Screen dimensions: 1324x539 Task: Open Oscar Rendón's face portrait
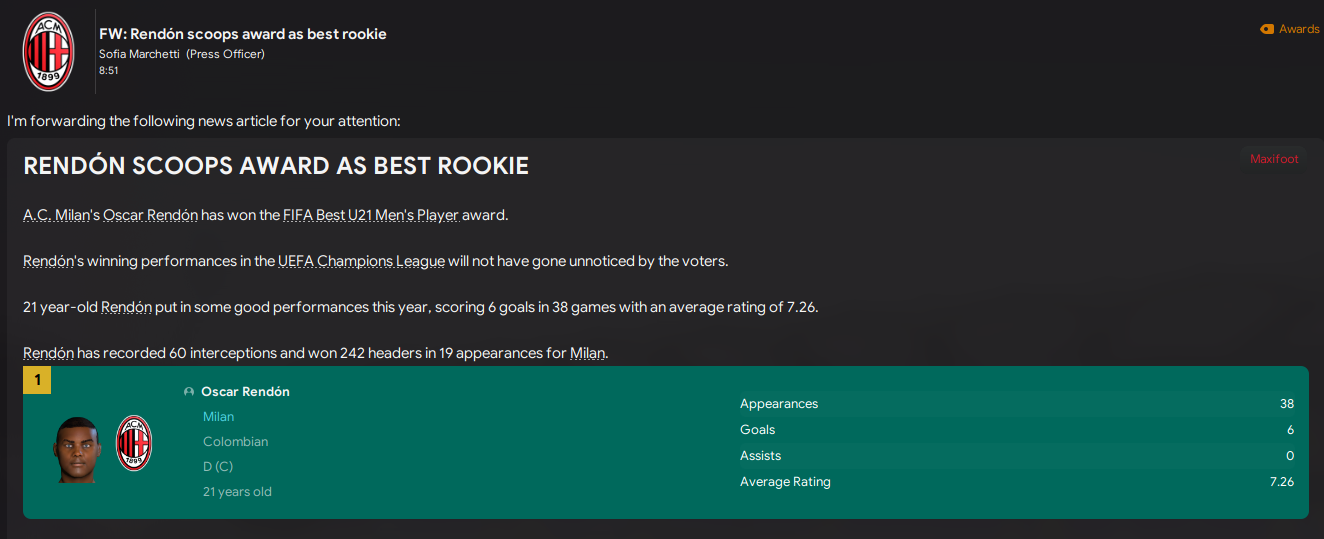(x=79, y=449)
